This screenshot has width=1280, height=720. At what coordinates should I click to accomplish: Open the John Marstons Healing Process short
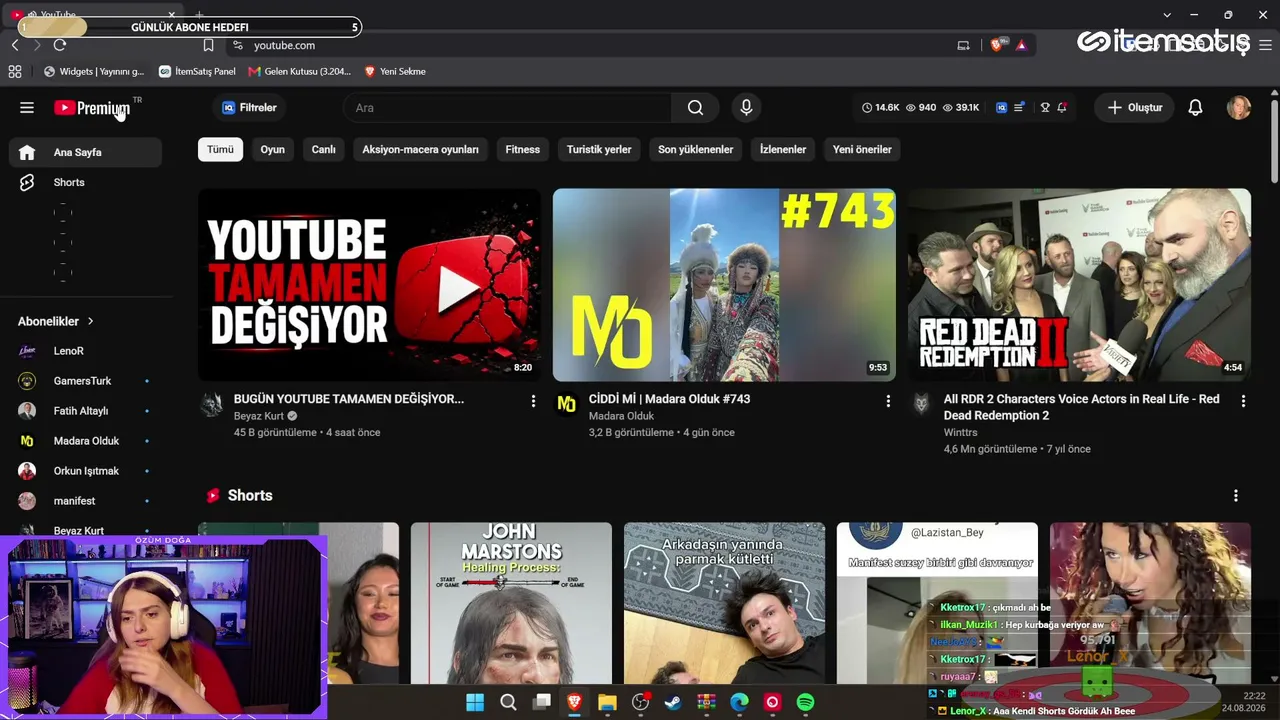[511, 603]
